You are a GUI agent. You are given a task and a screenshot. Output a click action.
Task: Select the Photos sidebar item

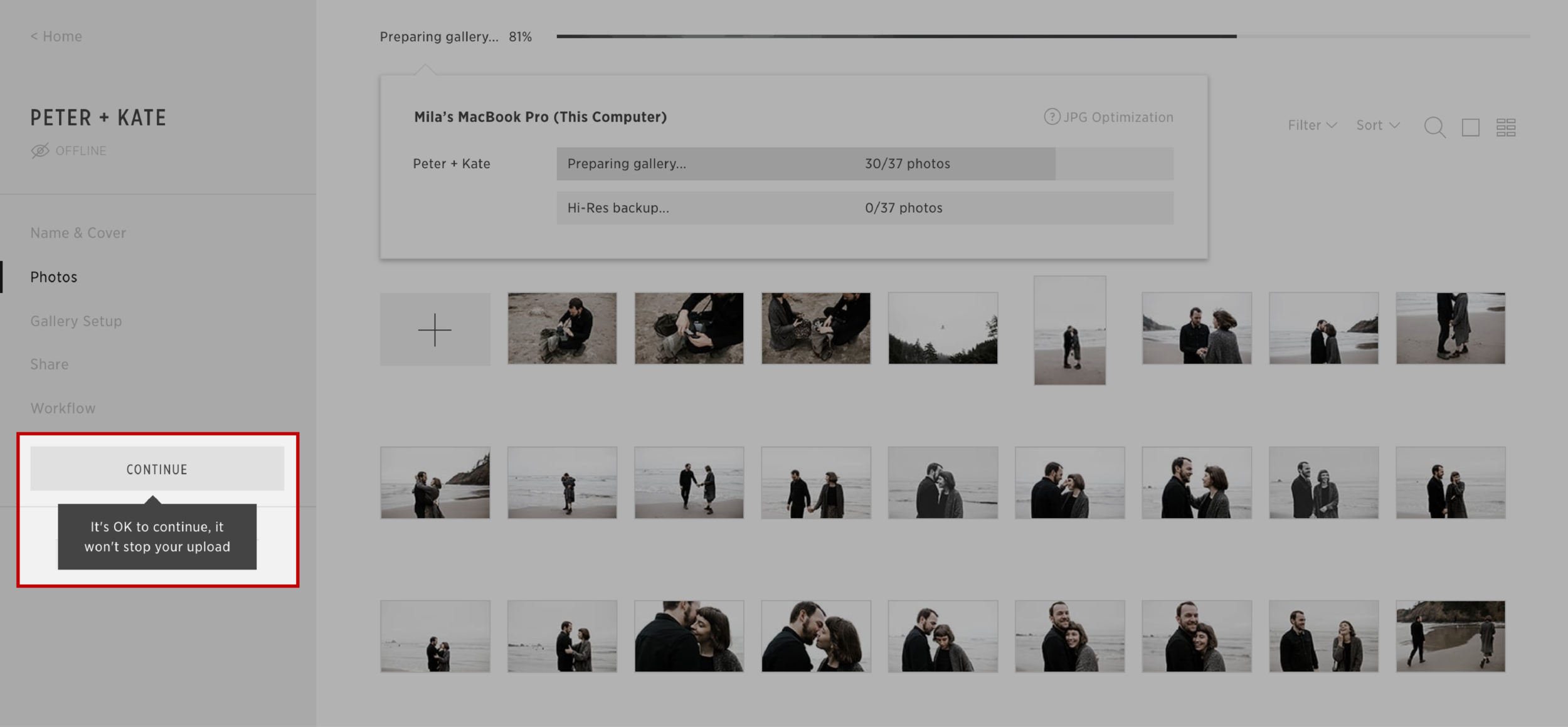pyautogui.click(x=54, y=277)
